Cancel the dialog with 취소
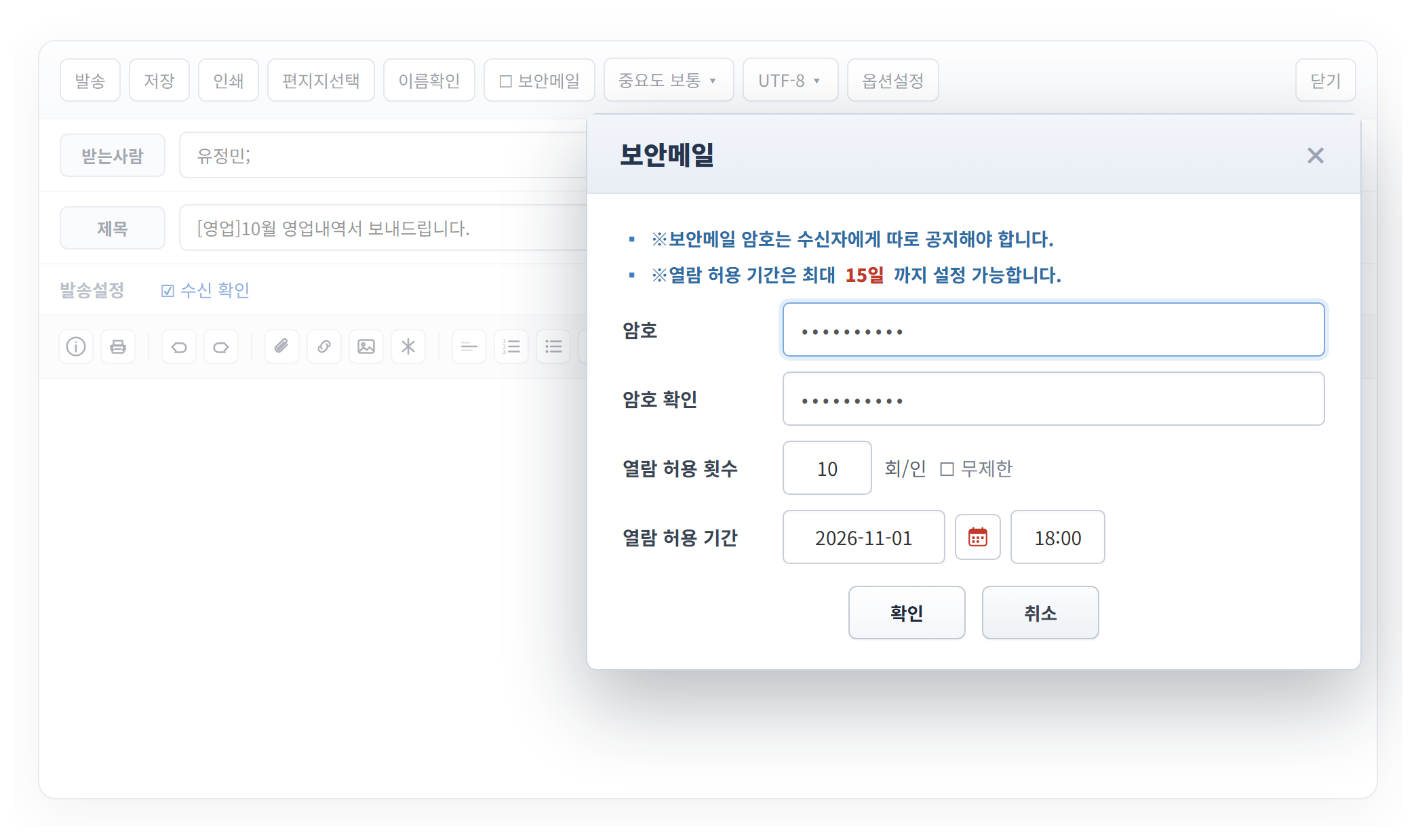Image resolution: width=1416 pixels, height=840 pixels. (1040, 613)
